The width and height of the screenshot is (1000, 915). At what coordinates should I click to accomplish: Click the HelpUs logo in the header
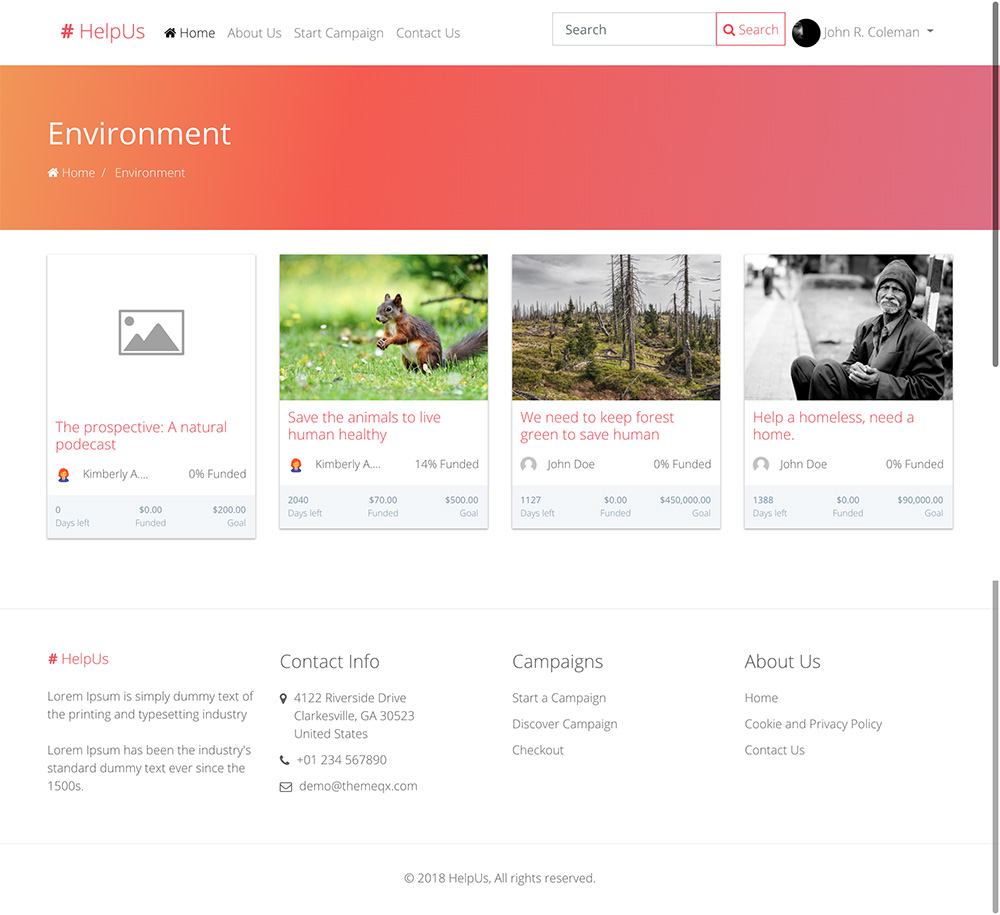(x=103, y=31)
